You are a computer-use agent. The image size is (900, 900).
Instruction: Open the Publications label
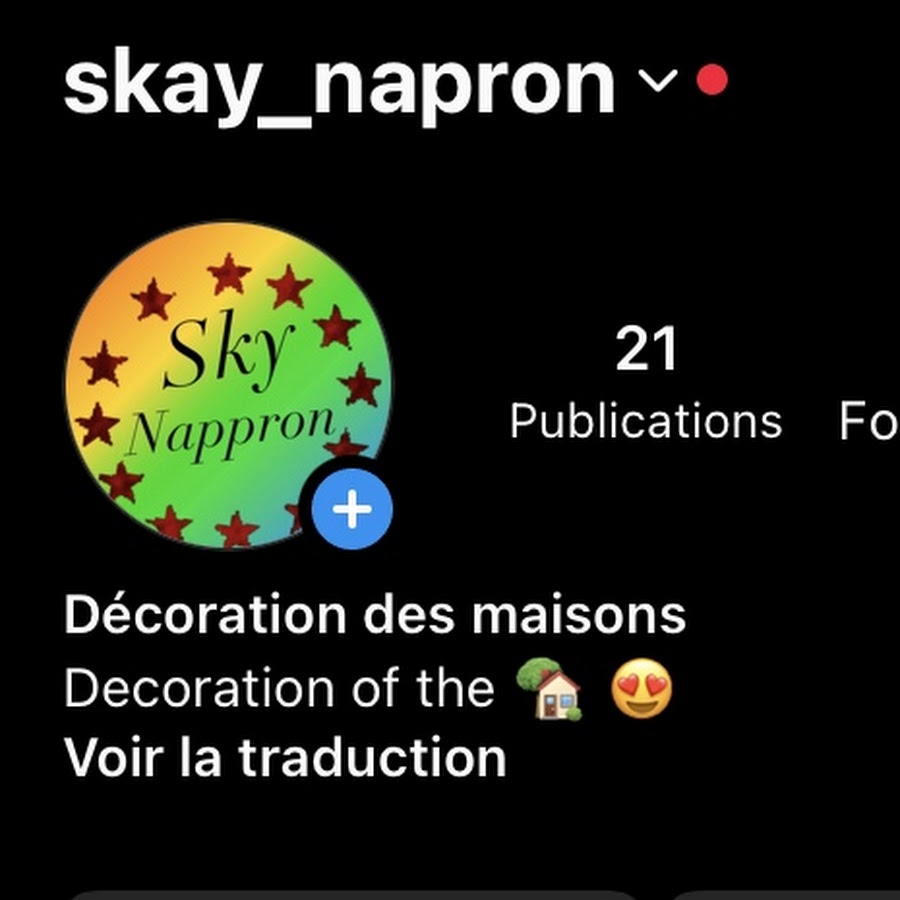(x=646, y=421)
